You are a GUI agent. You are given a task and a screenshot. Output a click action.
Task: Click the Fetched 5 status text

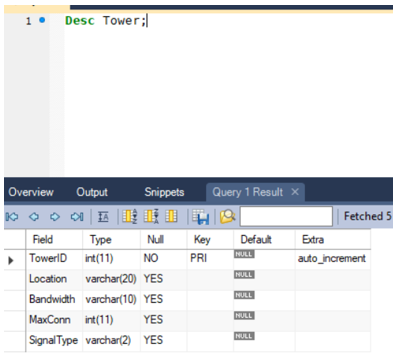pos(368,216)
